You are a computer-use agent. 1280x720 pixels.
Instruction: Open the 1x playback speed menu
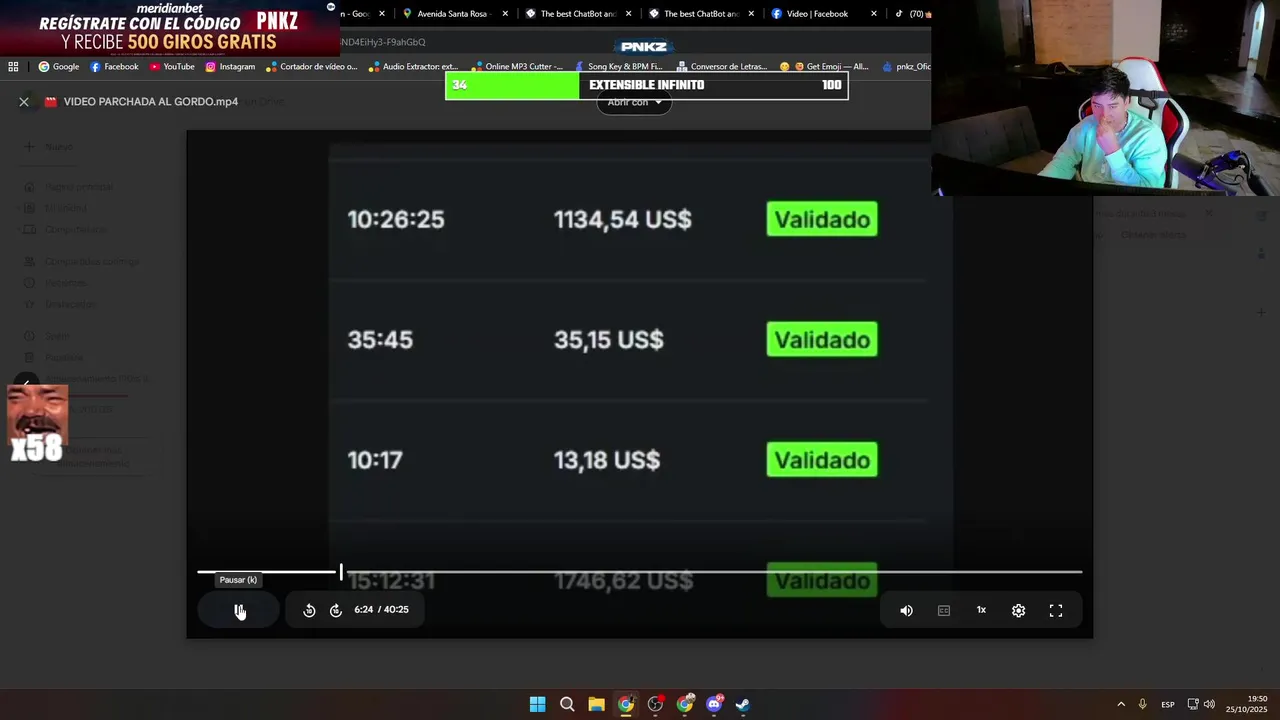pos(981,610)
